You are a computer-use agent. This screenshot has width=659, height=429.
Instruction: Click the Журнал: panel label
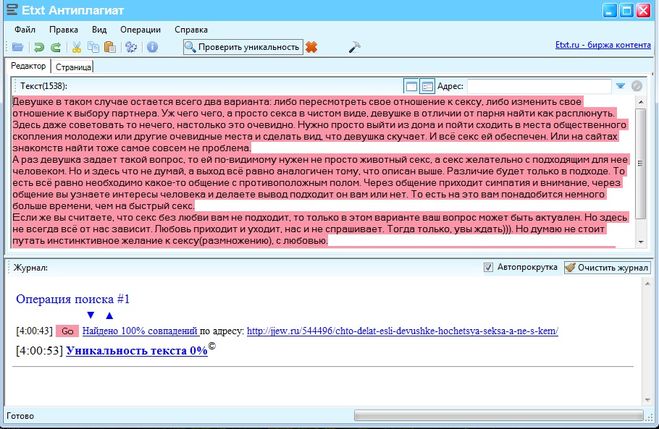[31, 268]
